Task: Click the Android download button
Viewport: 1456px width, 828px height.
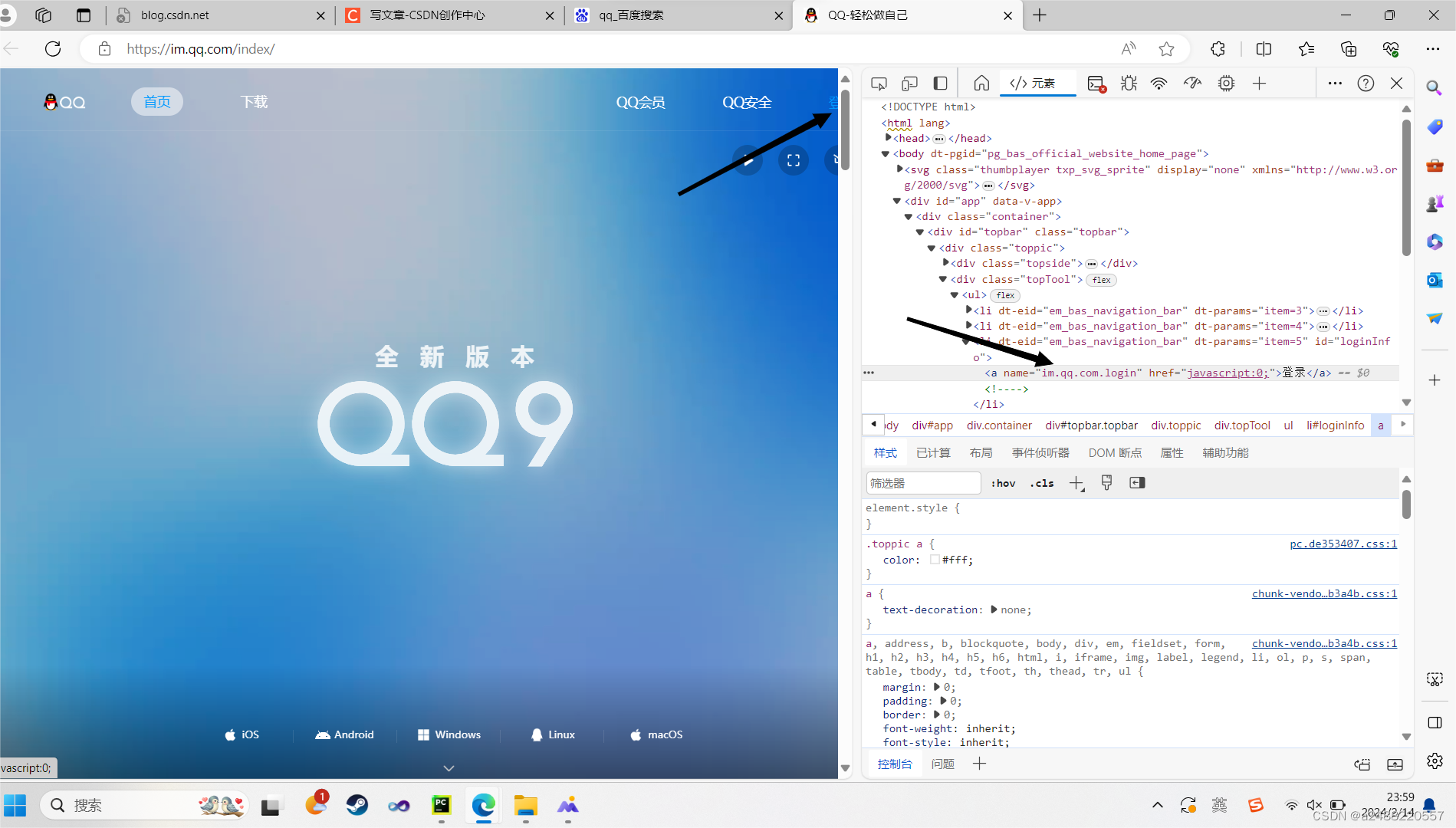Action: [x=344, y=734]
